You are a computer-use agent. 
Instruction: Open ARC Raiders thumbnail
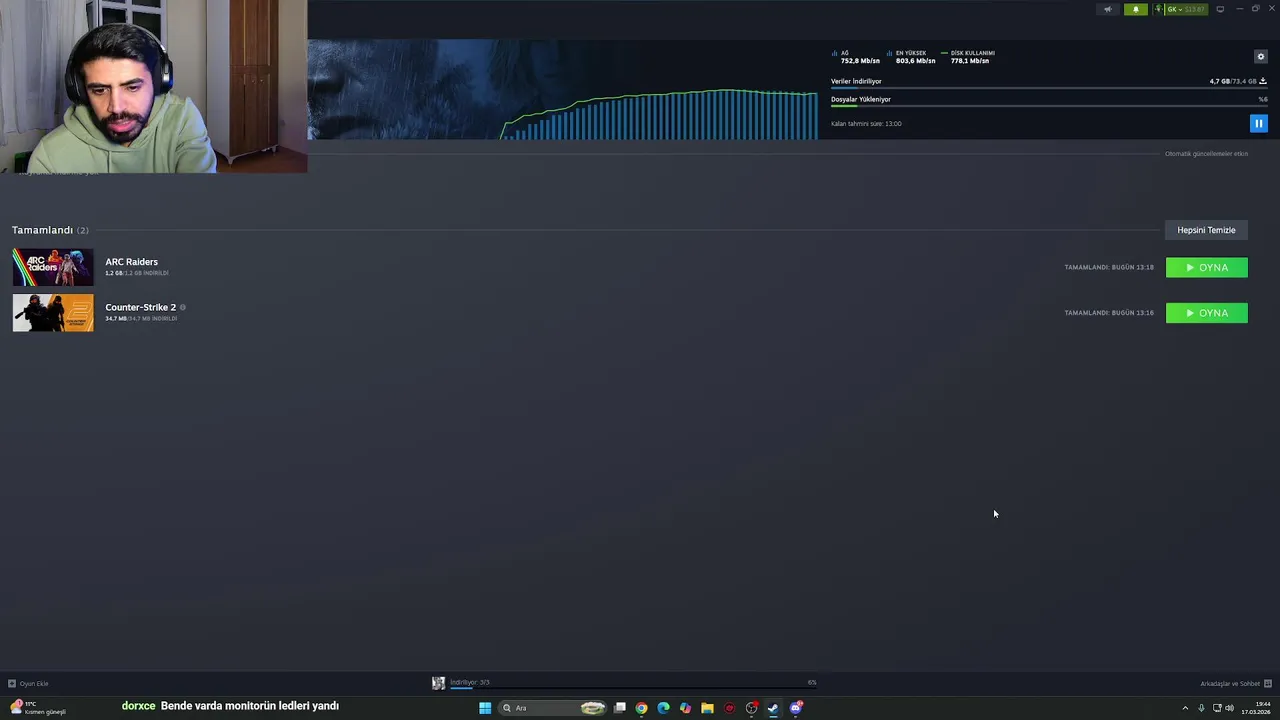coord(53,267)
